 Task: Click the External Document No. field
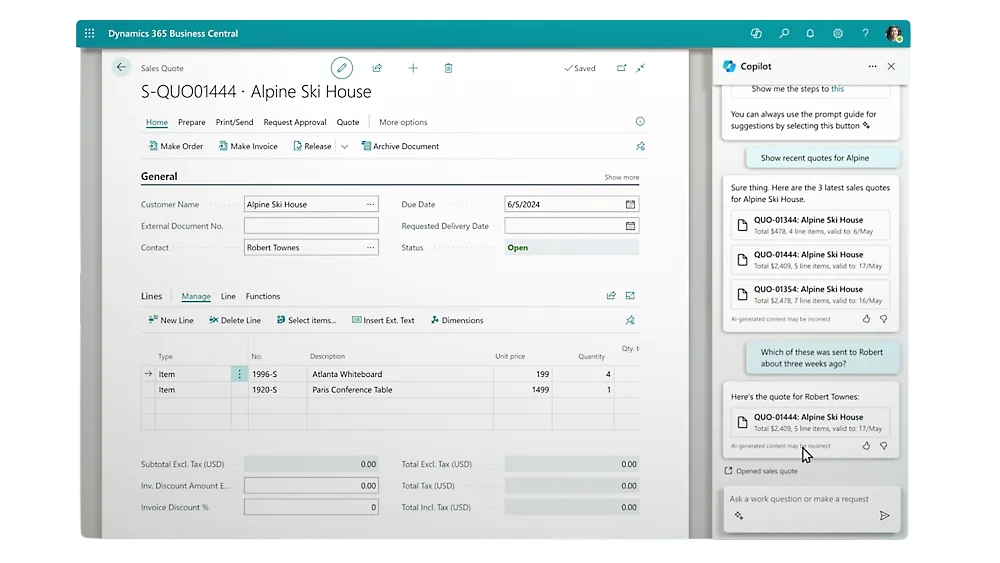pos(311,226)
